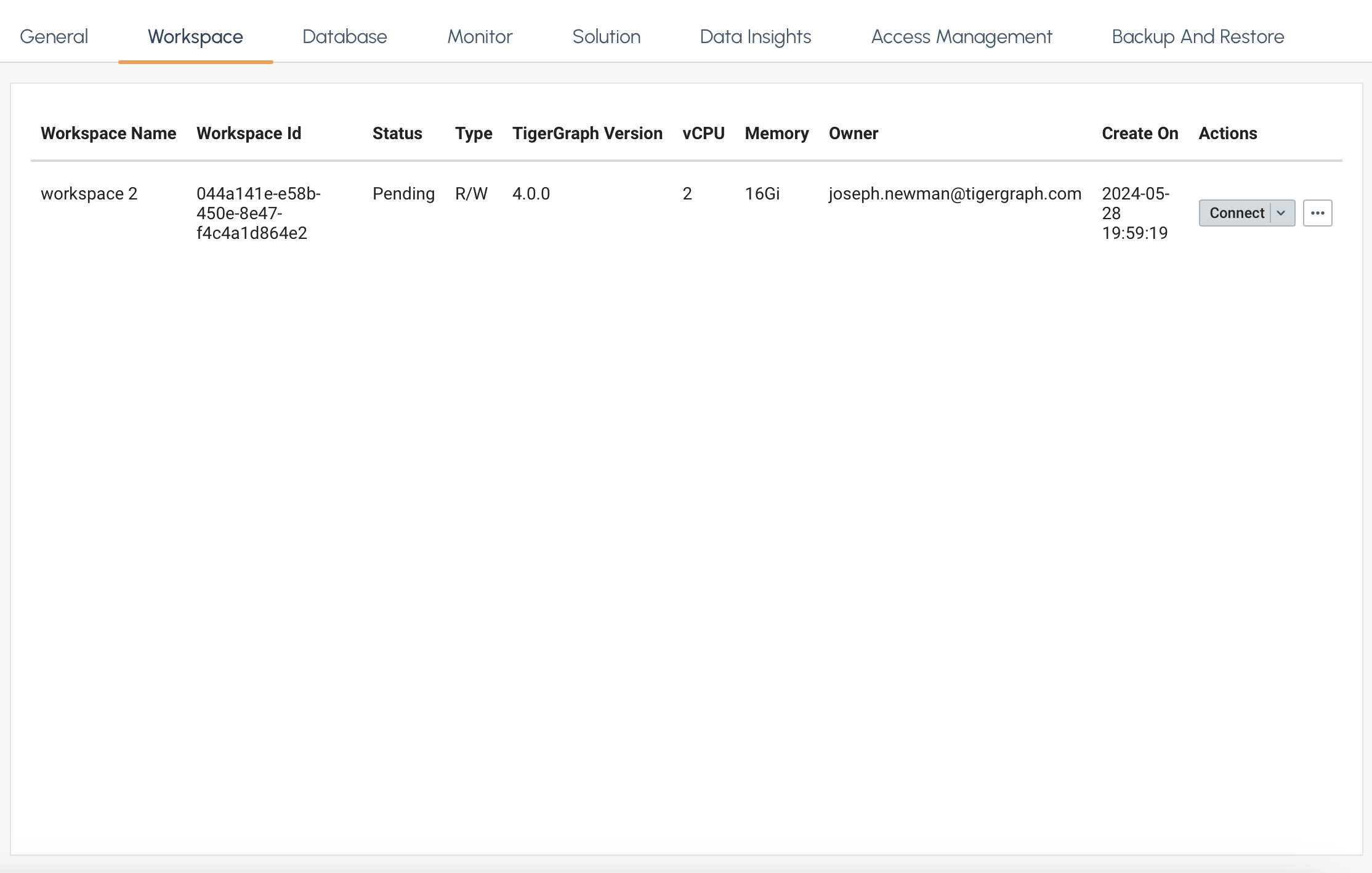Open Backup And Restore settings
The image size is (1372, 873).
[1197, 36]
